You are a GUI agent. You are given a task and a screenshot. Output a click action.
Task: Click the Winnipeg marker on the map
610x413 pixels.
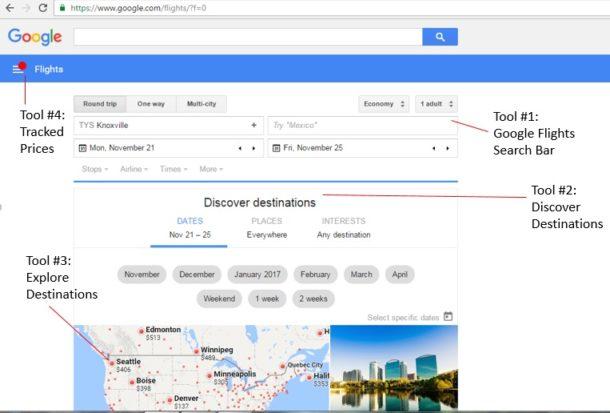coord(196,351)
